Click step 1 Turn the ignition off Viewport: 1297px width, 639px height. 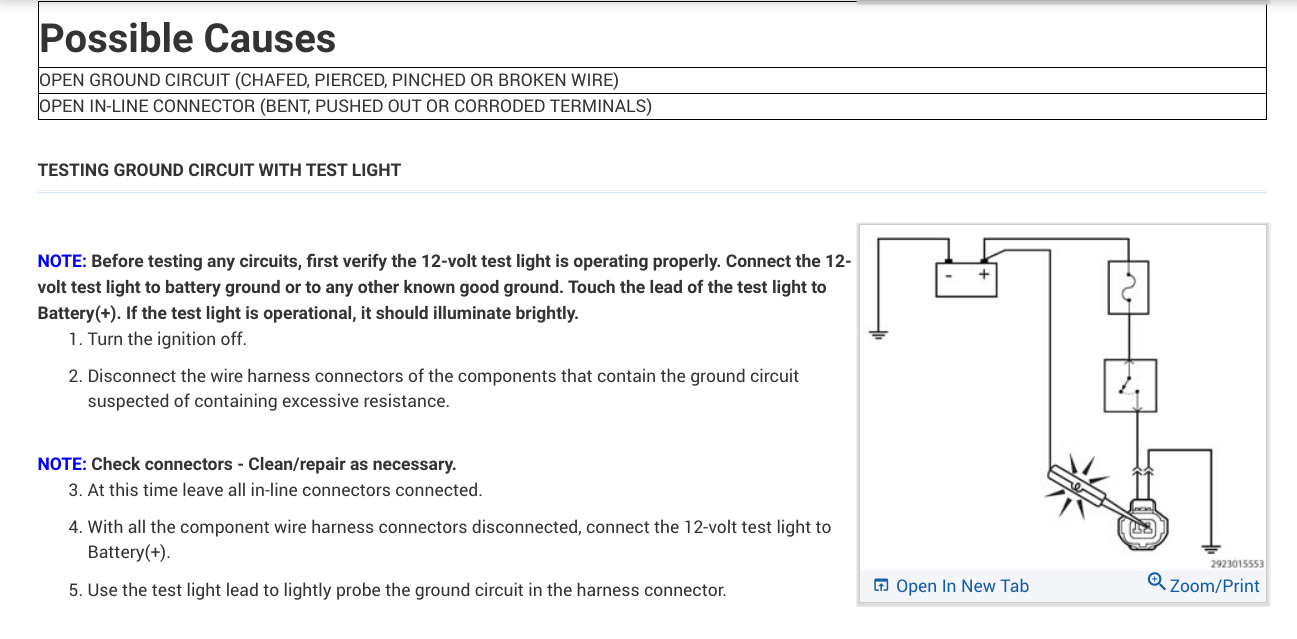167,339
